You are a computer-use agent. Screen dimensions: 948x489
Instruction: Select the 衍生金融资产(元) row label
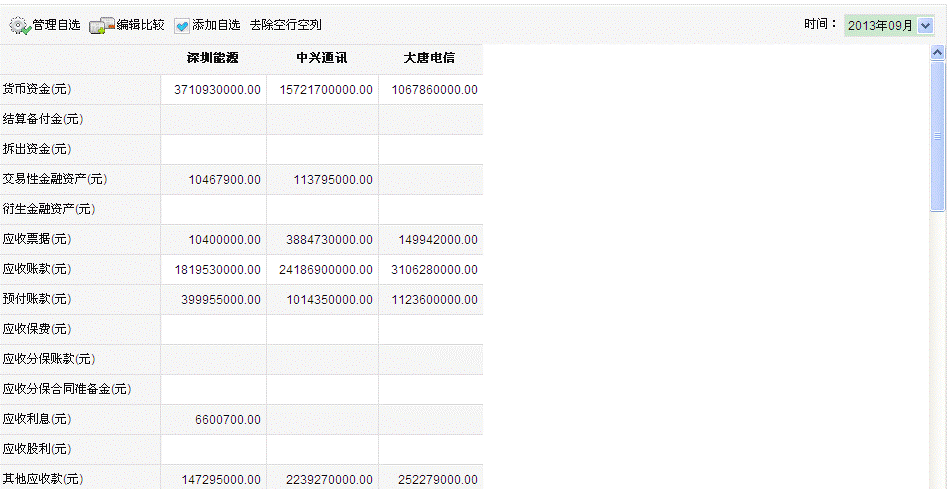point(49,210)
